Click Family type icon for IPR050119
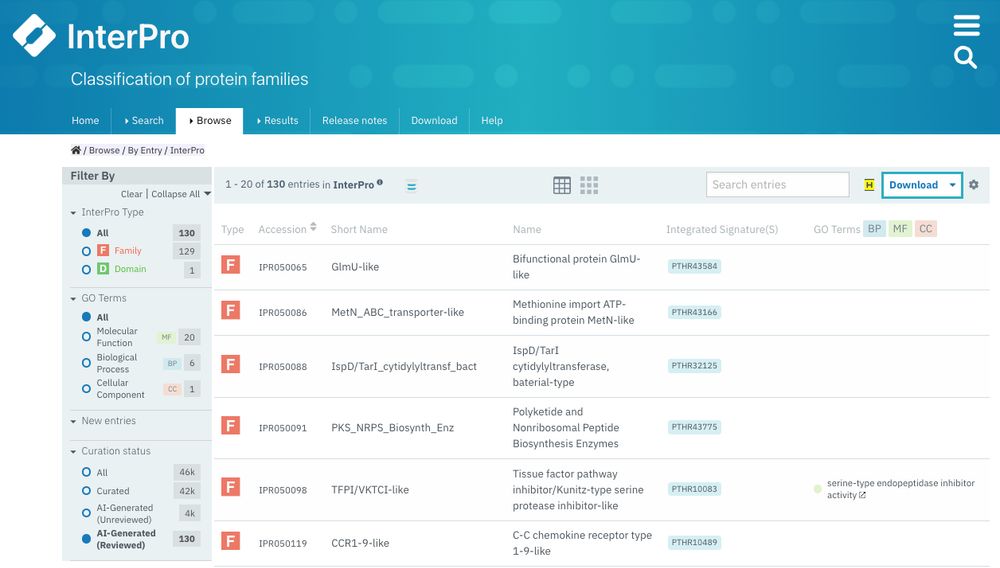 [x=231, y=541]
